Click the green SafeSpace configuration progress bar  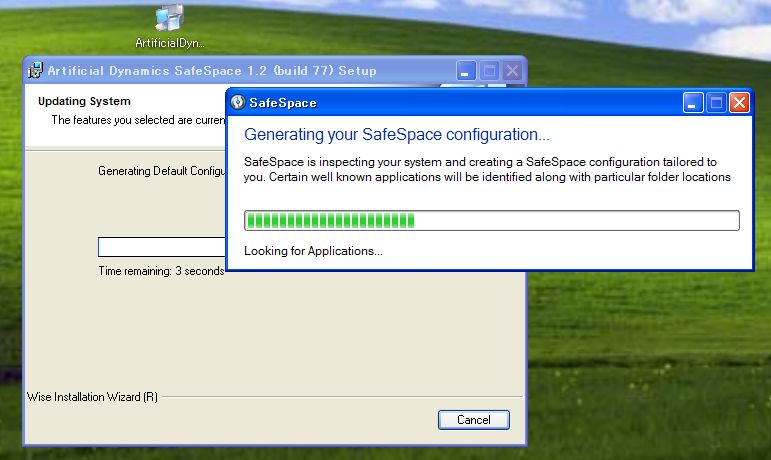coord(492,220)
